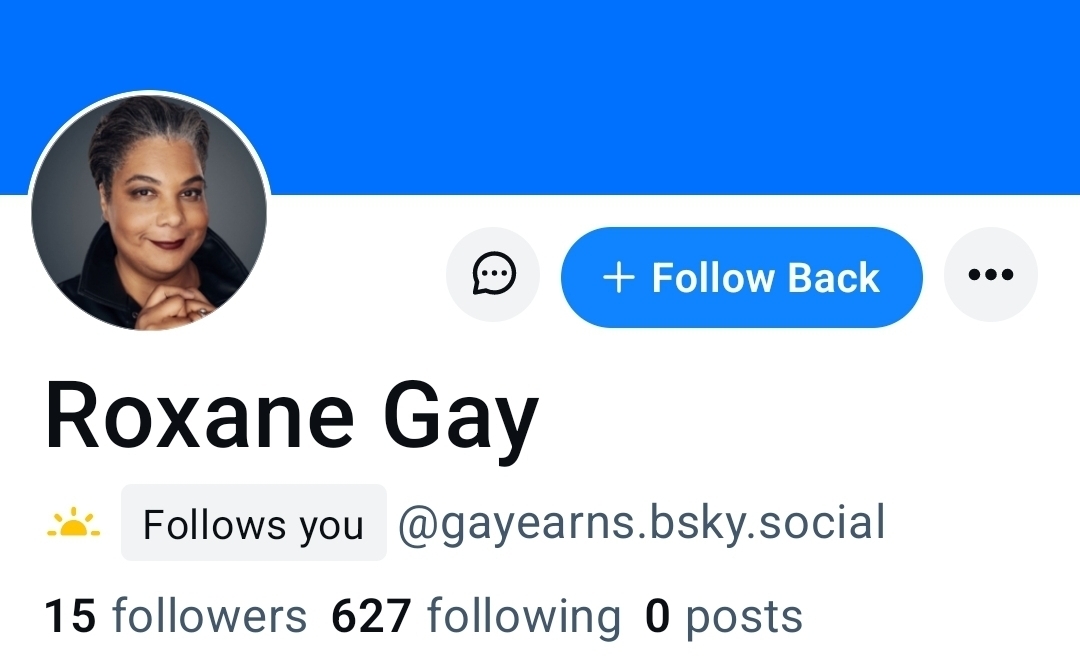Click the "bsky.social" part of the handle
Viewport: 1080px width, 671px height.
[765, 523]
